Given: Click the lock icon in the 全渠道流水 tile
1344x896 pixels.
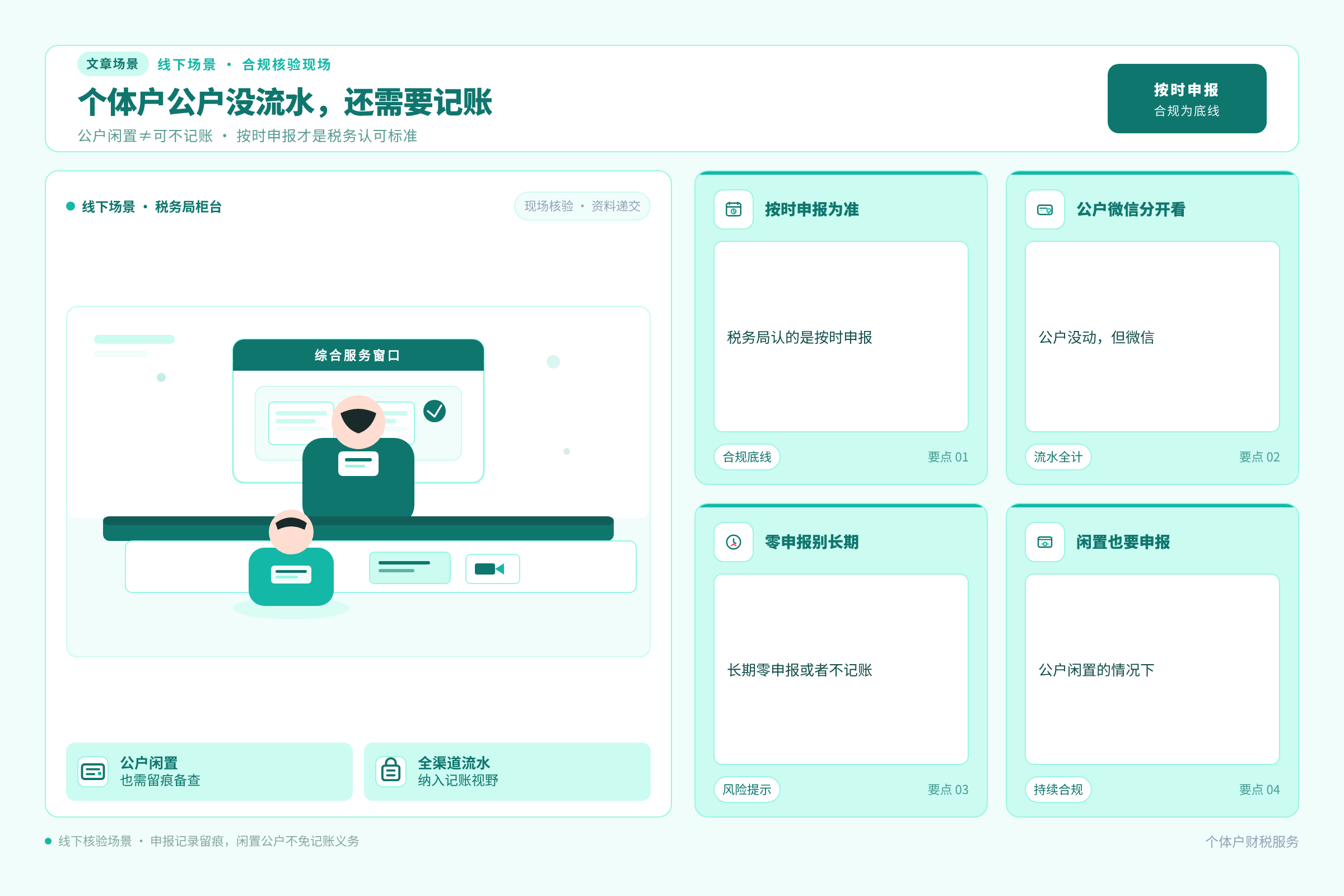Looking at the screenshot, I should point(391,772).
